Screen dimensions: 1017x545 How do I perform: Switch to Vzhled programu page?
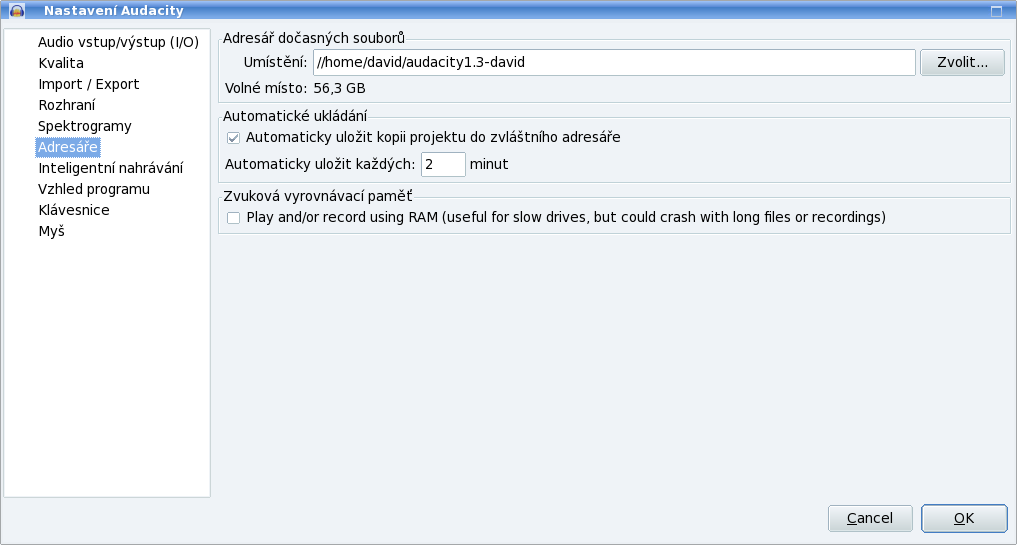click(x=94, y=189)
